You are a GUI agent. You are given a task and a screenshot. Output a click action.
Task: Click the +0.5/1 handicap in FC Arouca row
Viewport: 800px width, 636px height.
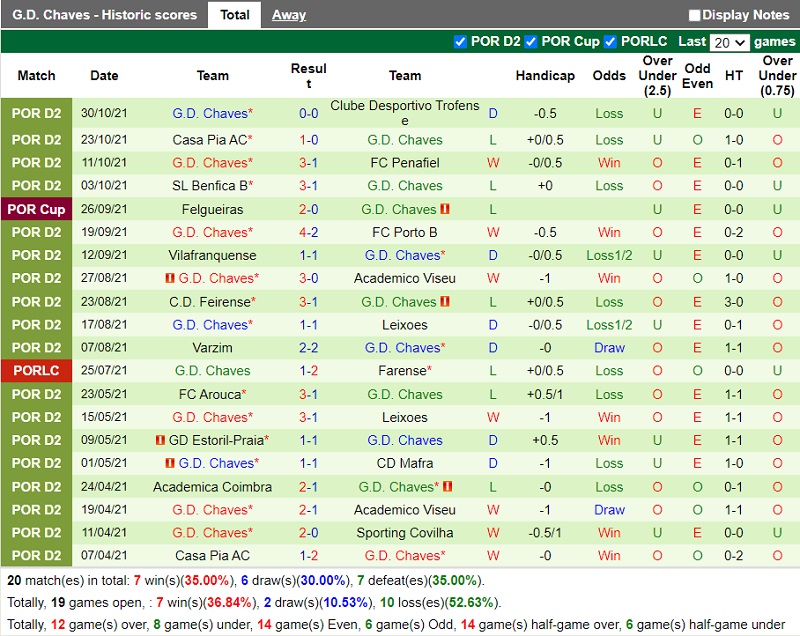pos(545,394)
